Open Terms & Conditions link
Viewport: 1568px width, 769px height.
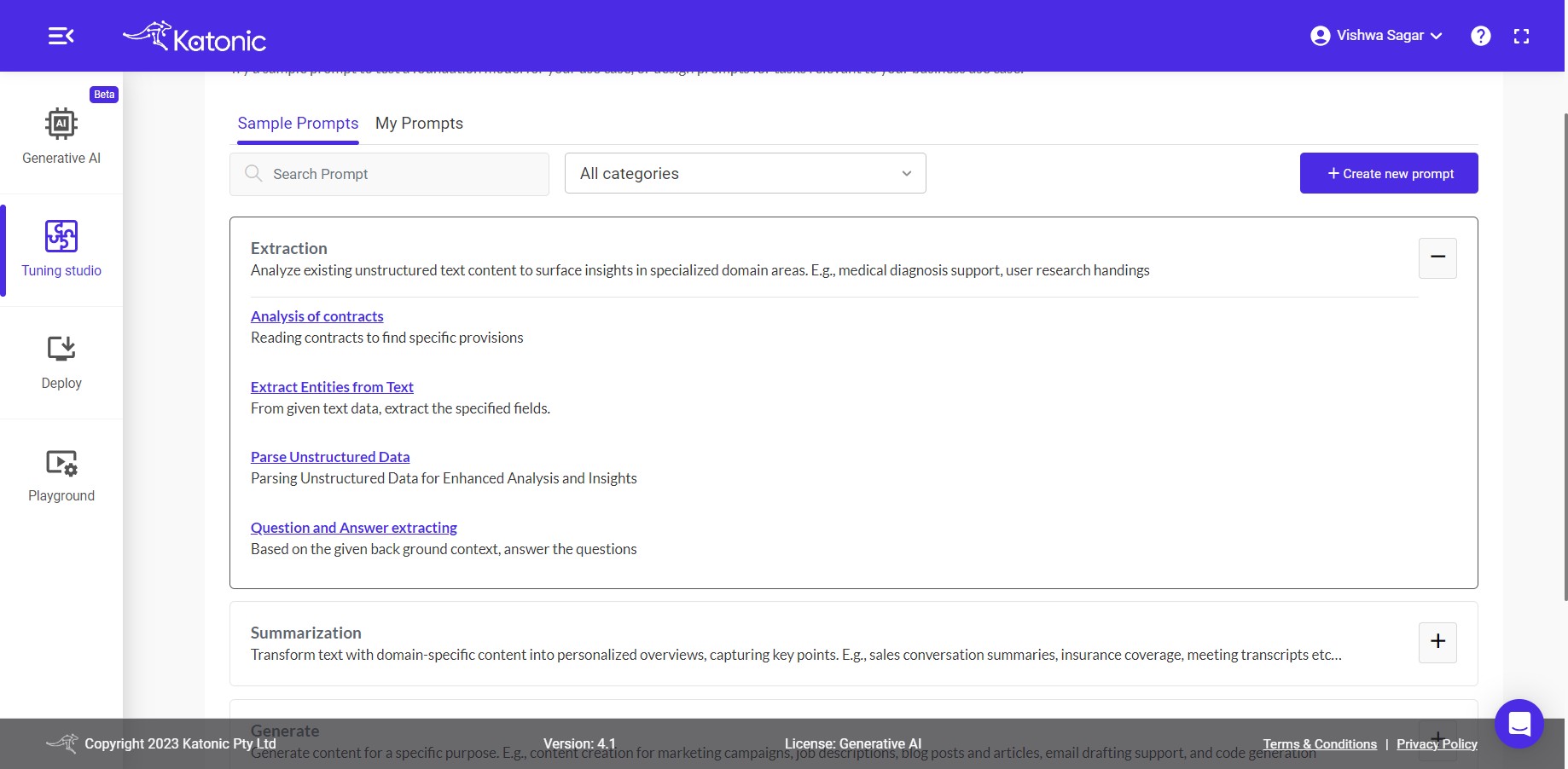[1320, 744]
